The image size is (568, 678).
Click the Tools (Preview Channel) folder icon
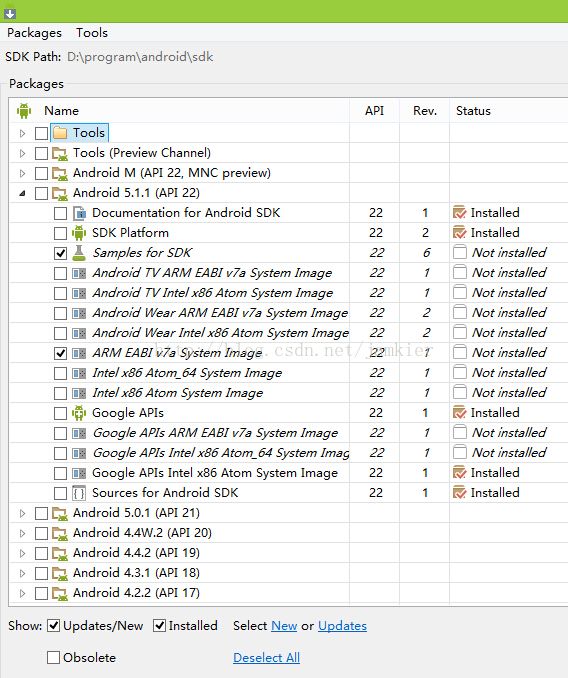point(60,153)
